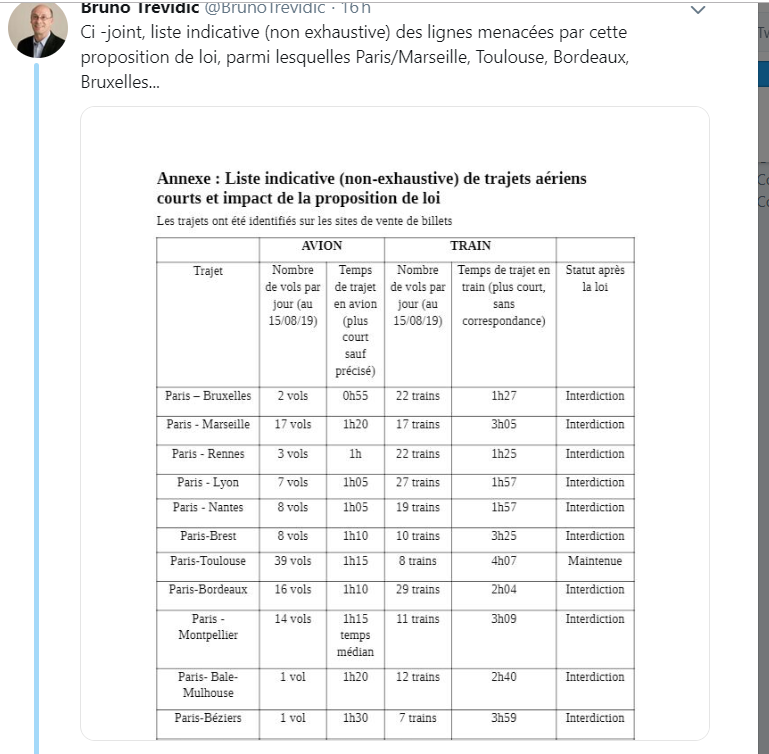
Task: Open the tweet options chevron menu
Action: (x=698, y=10)
